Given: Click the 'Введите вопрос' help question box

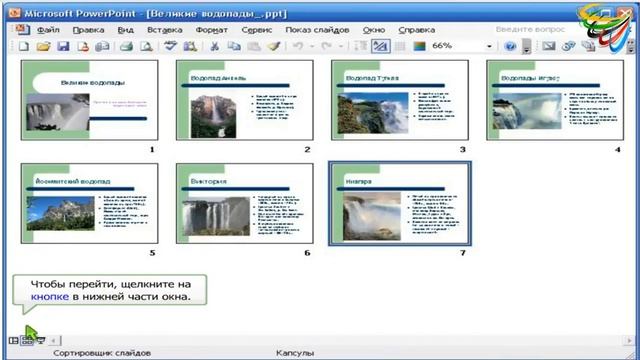Looking at the screenshot, I should [530, 29].
